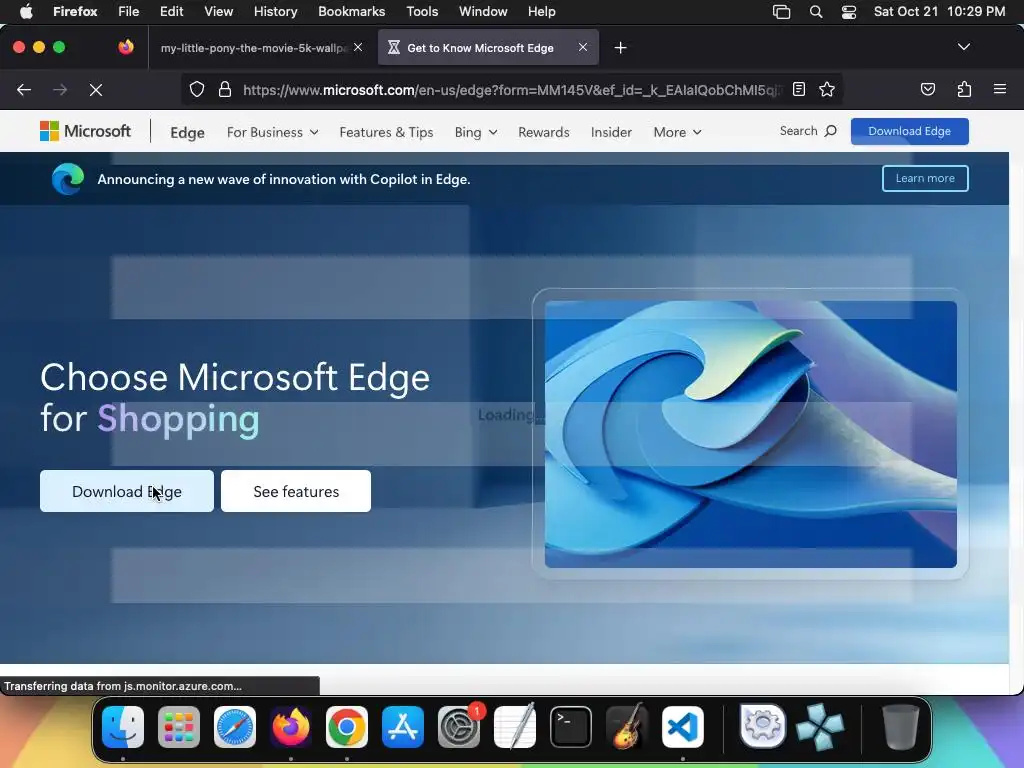Expand the For Business dropdown
Viewport: 1024px width, 768px height.
pyautogui.click(x=272, y=132)
